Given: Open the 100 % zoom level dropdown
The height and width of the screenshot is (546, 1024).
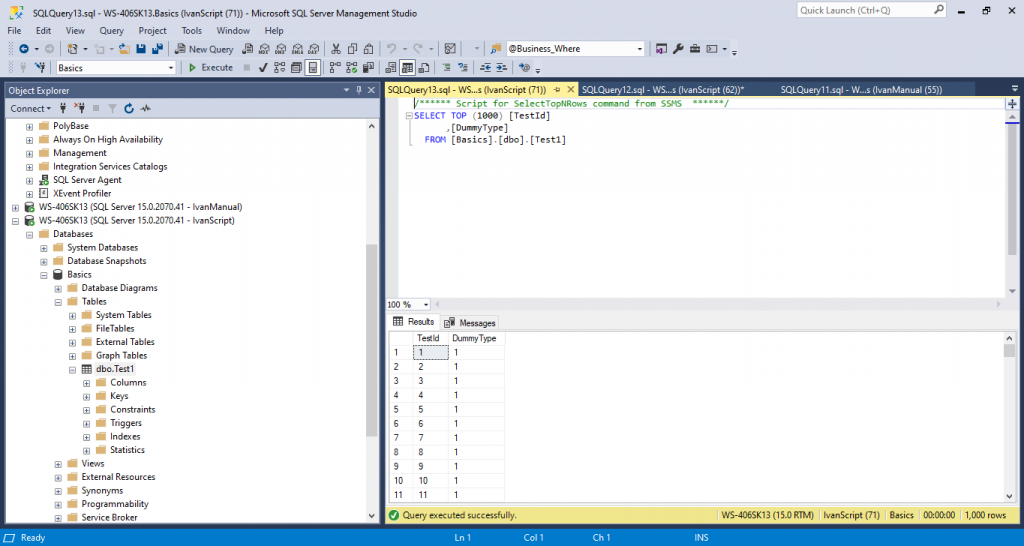Looking at the screenshot, I should 426,304.
